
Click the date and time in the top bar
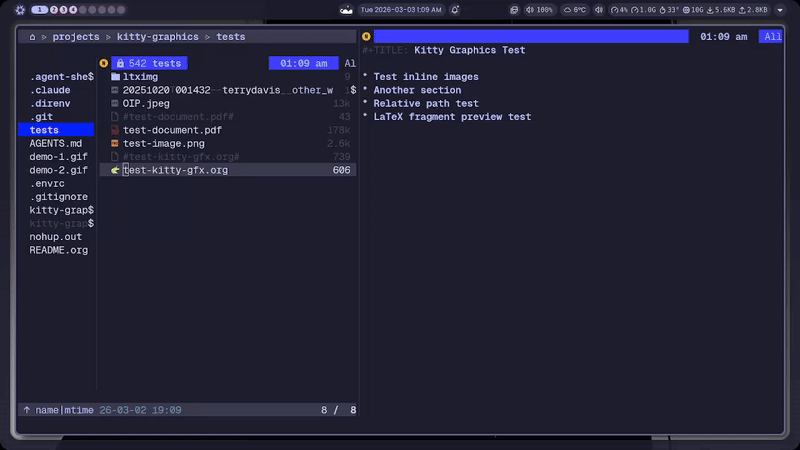pos(401,10)
